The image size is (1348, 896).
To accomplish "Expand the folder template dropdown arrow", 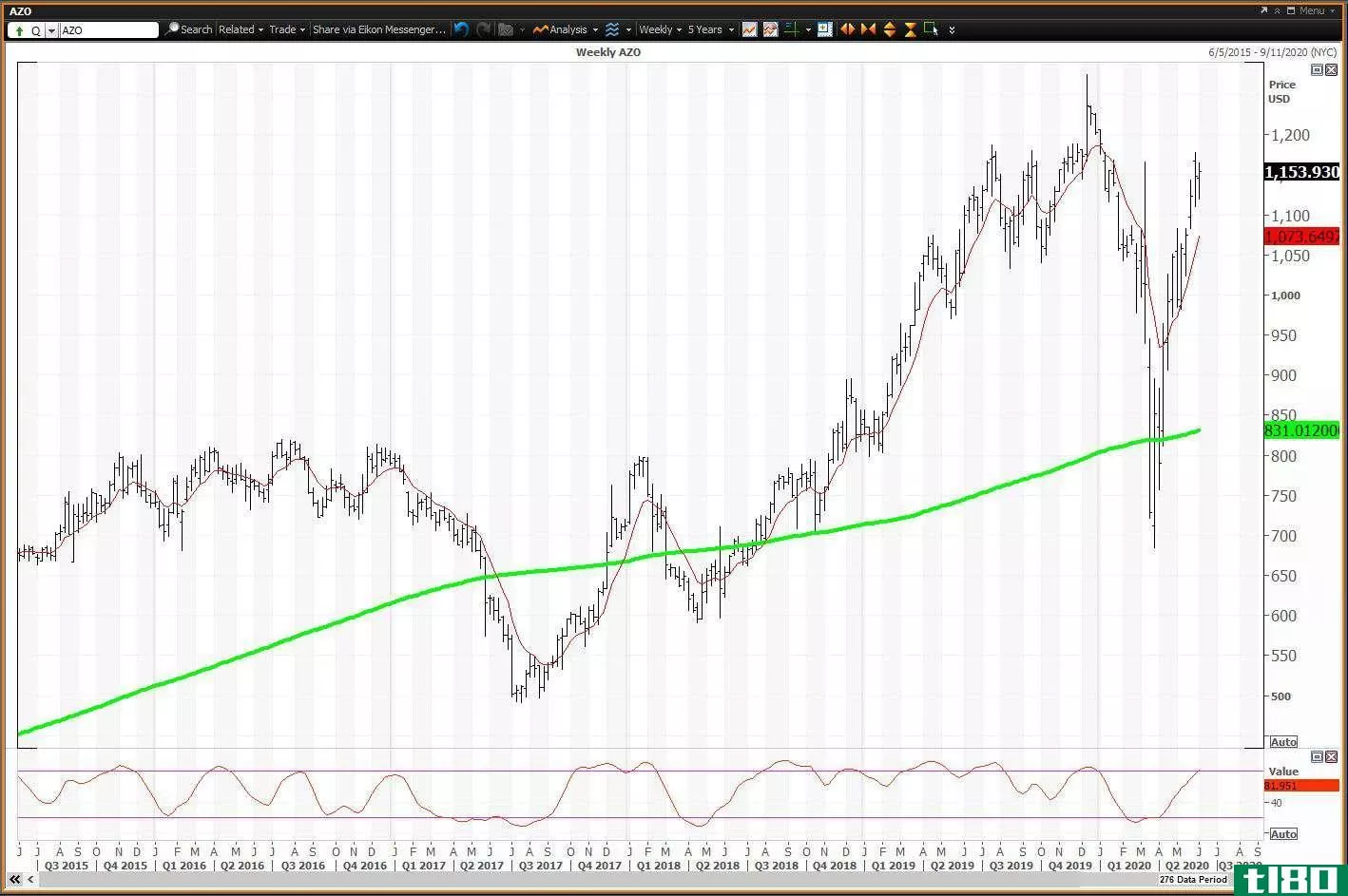I will (x=522, y=30).
